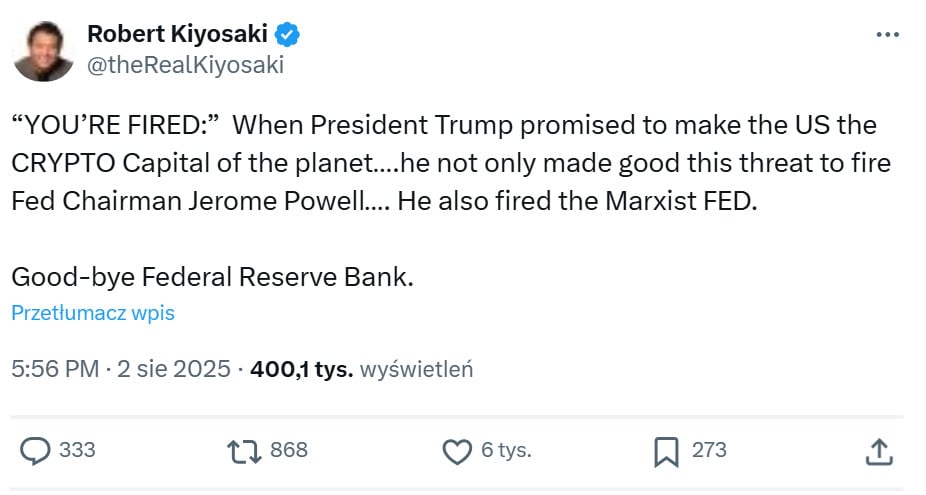Click the "6 tys." likes count
Screen dimensions: 926x495
(x=506, y=451)
